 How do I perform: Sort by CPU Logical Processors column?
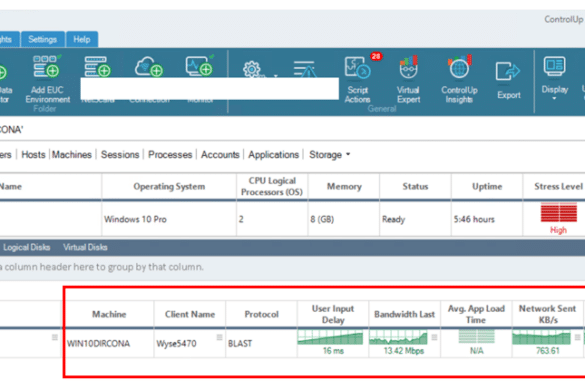272,187
